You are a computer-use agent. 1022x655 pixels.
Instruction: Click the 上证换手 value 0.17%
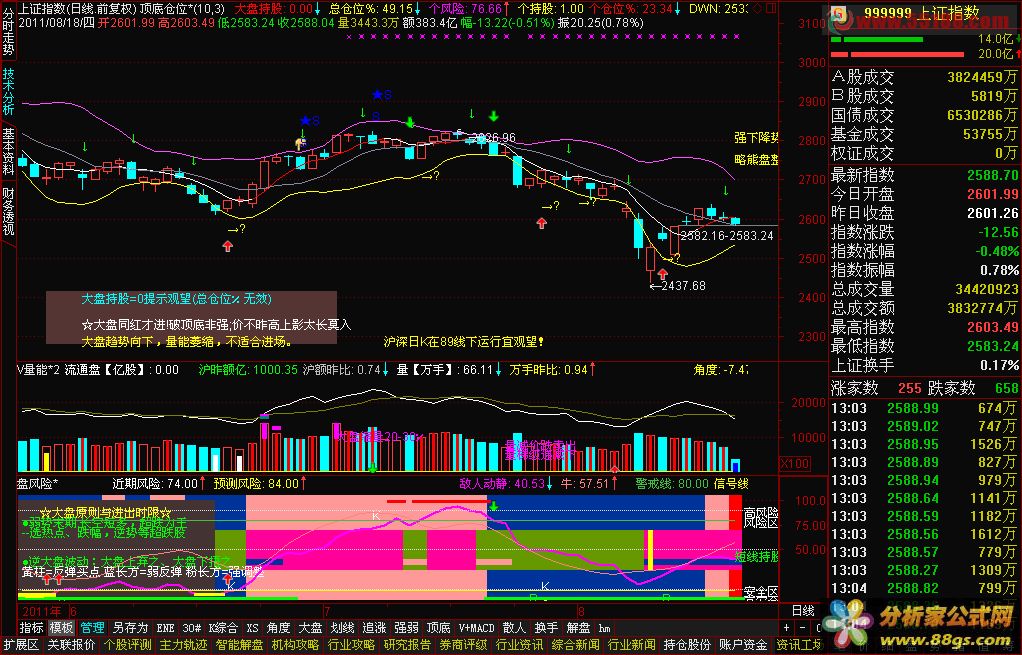[999, 365]
